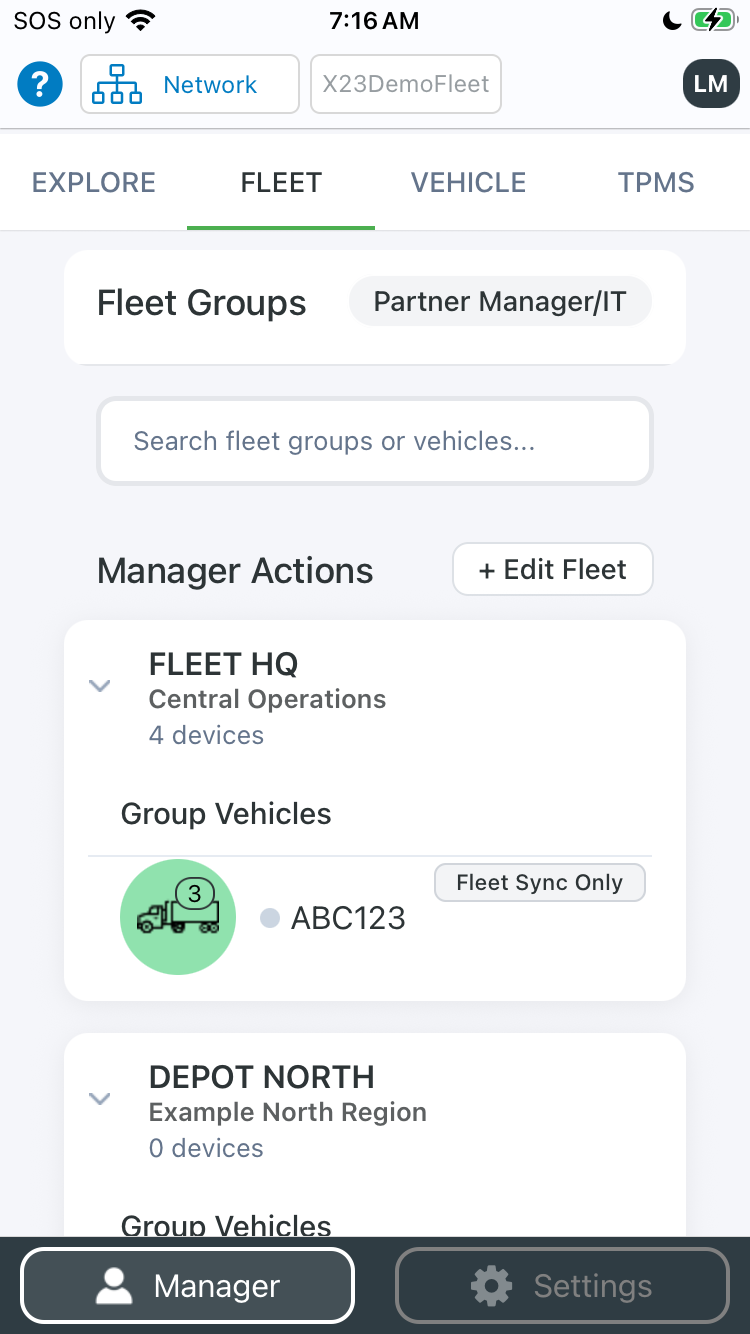
Task: Collapse the FLEET HQ group chevron
Action: click(x=99, y=686)
